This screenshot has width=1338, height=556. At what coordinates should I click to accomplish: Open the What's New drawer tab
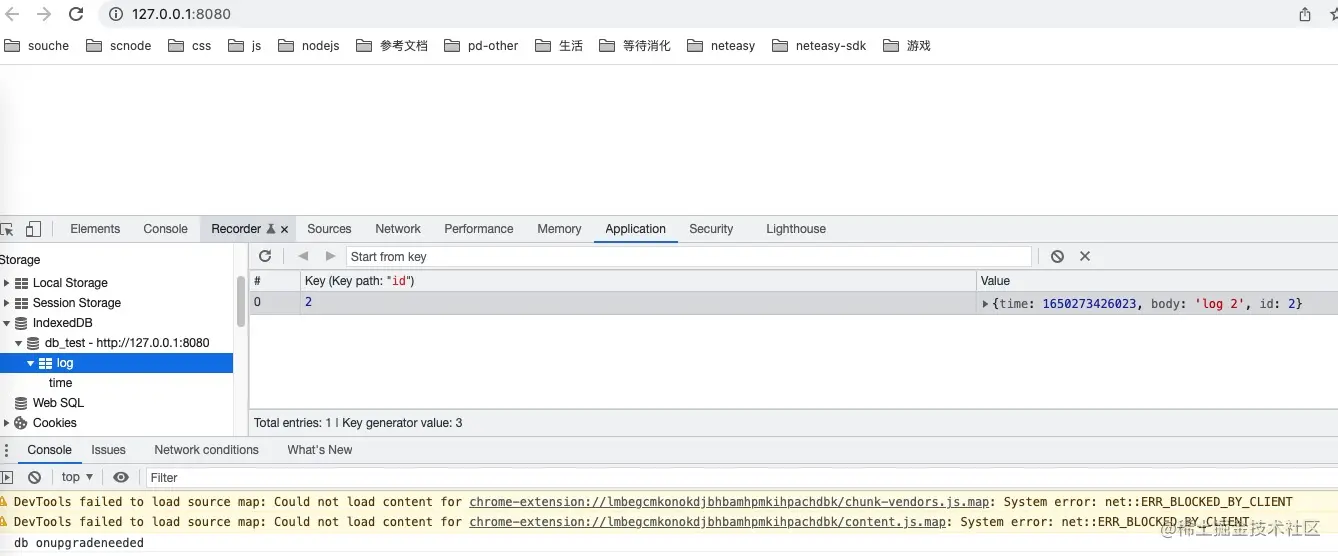[x=320, y=450]
